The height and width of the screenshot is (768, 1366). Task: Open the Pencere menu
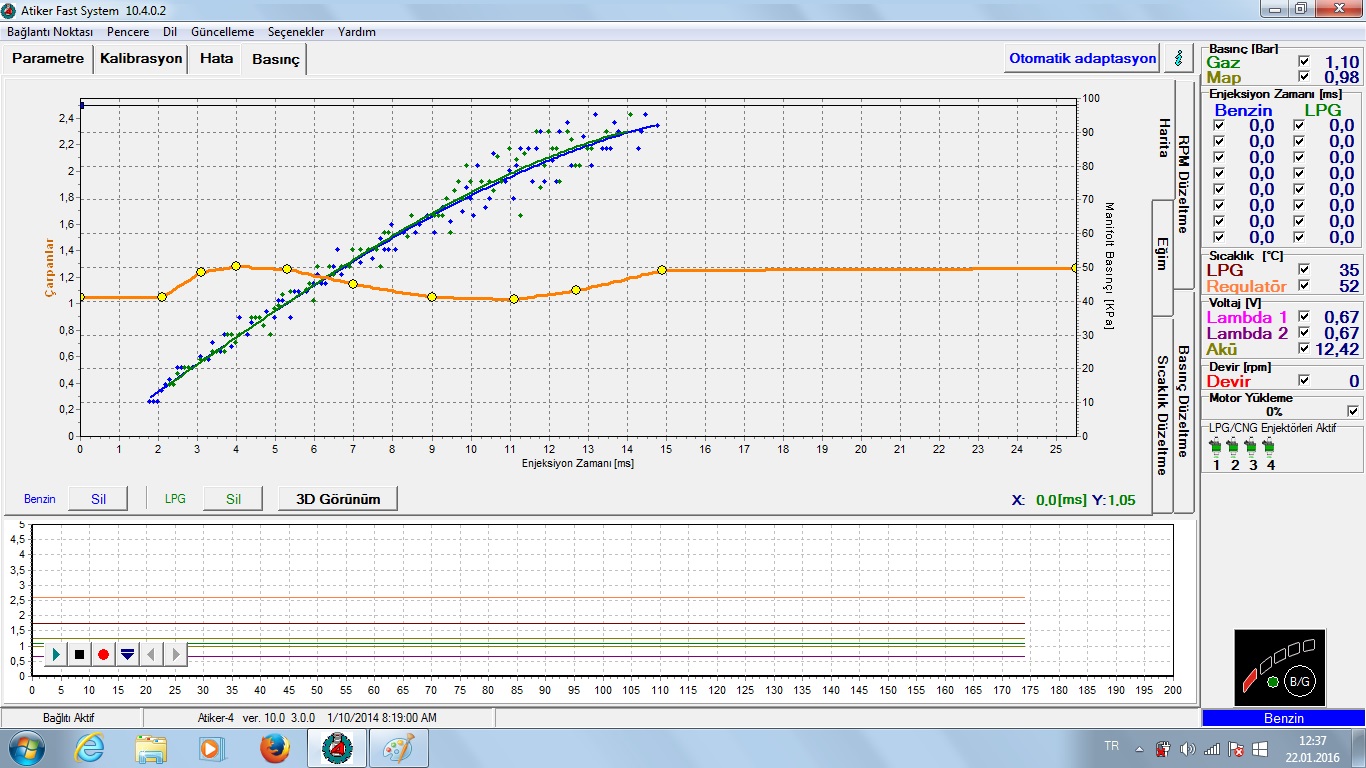[x=128, y=32]
